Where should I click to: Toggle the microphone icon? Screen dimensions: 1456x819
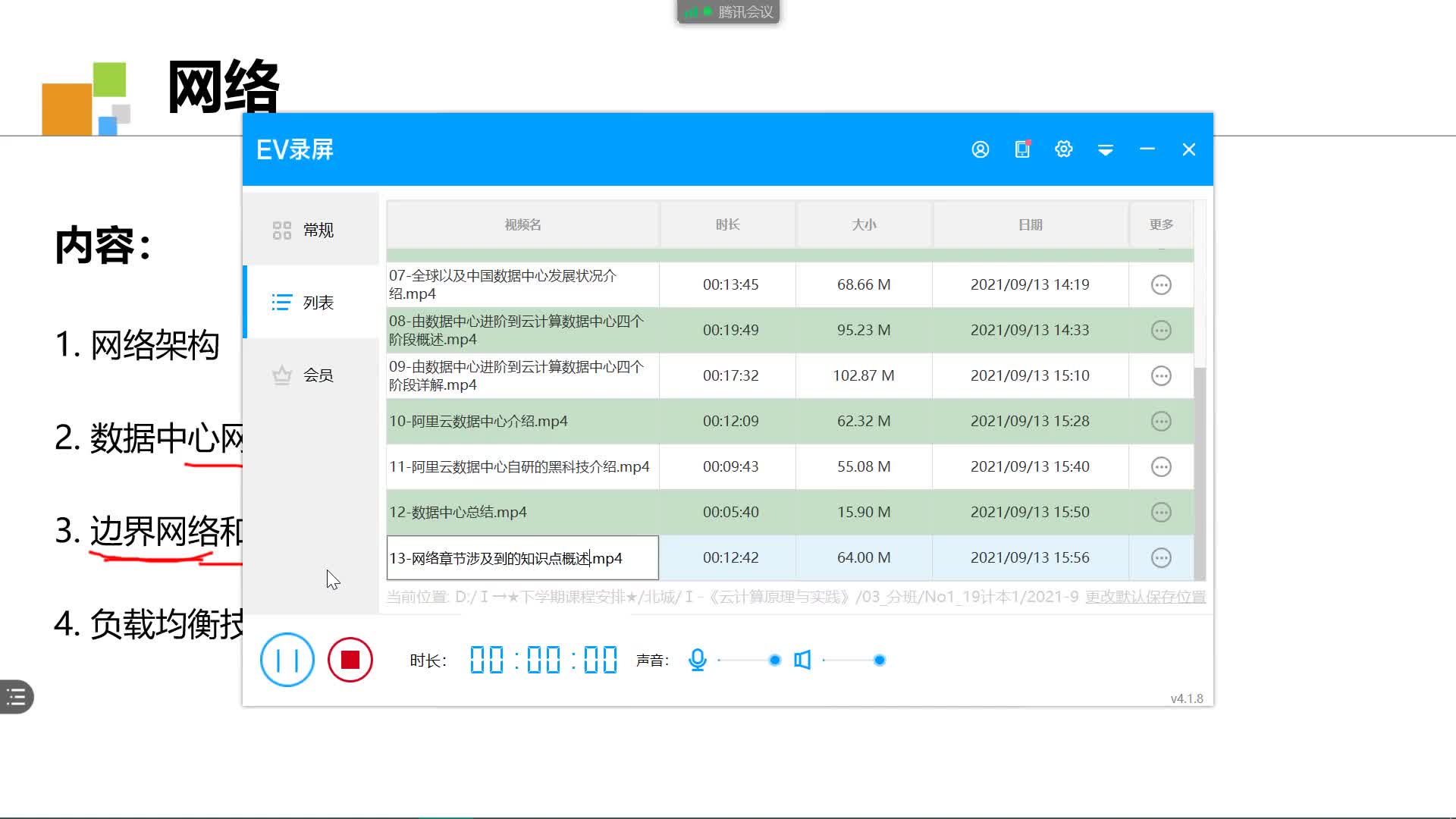pos(698,660)
